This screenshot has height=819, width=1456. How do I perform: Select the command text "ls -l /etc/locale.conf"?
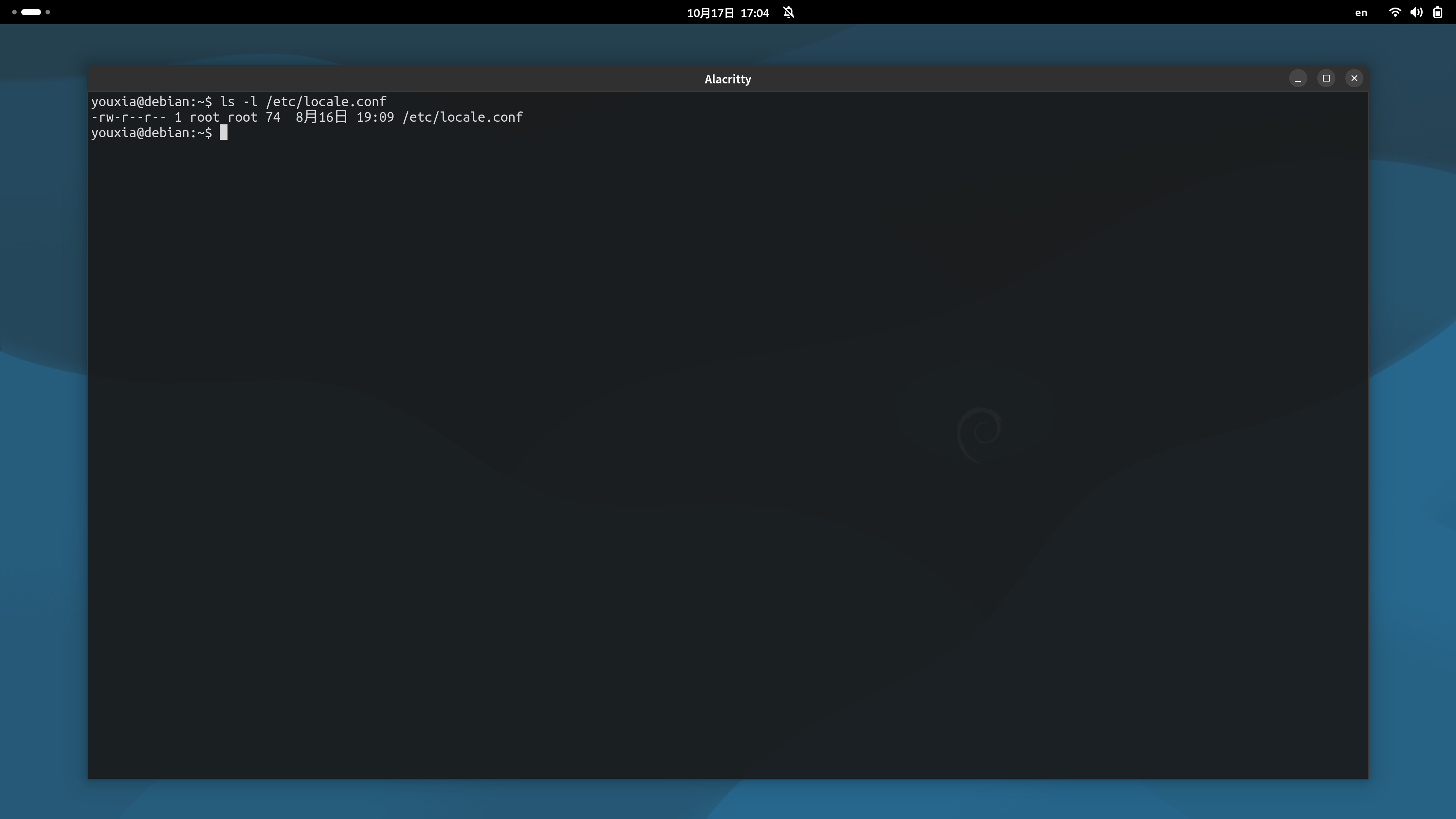[302, 101]
